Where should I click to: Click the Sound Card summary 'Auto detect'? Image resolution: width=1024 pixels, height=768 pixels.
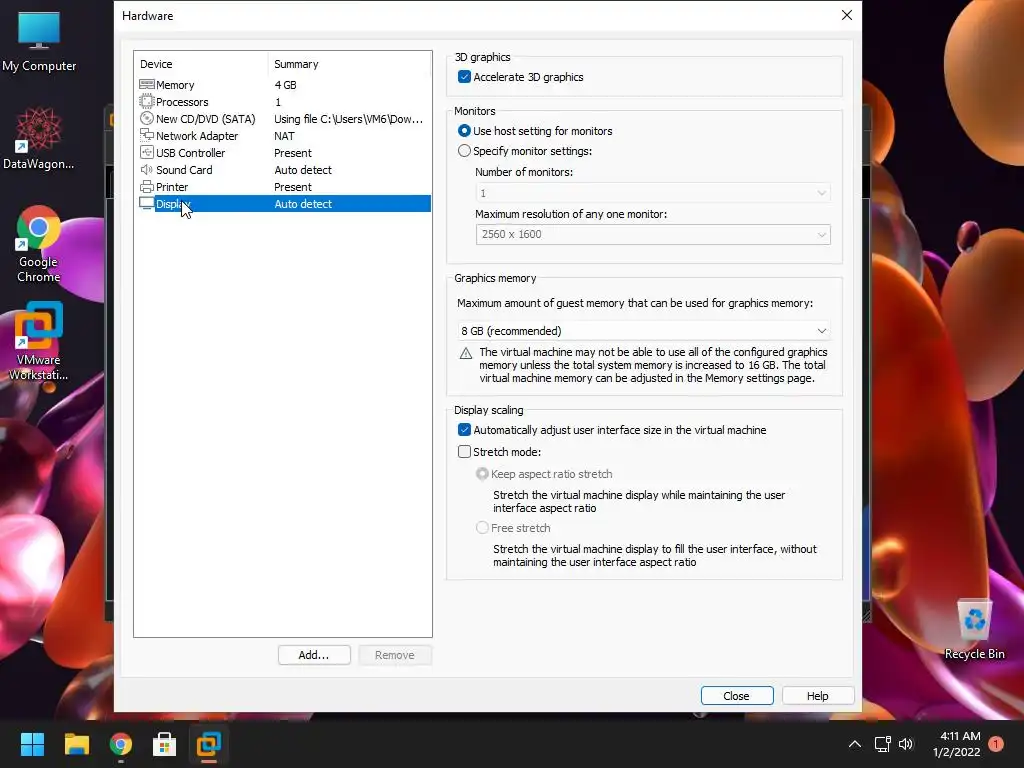tap(303, 170)
